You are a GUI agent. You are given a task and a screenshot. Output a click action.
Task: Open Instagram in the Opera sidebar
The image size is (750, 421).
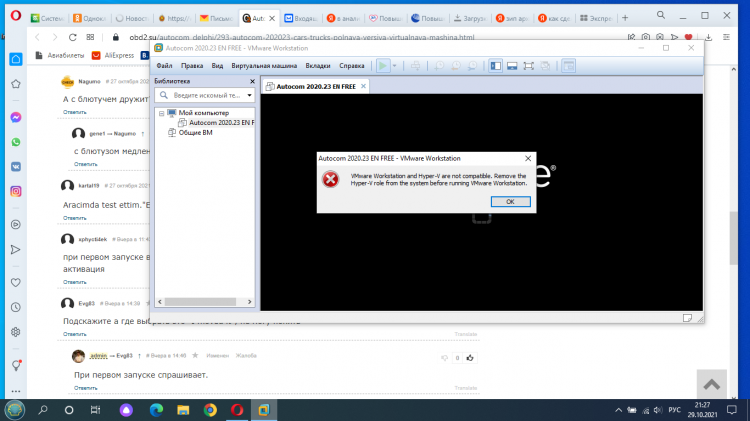tap(16, 191)
